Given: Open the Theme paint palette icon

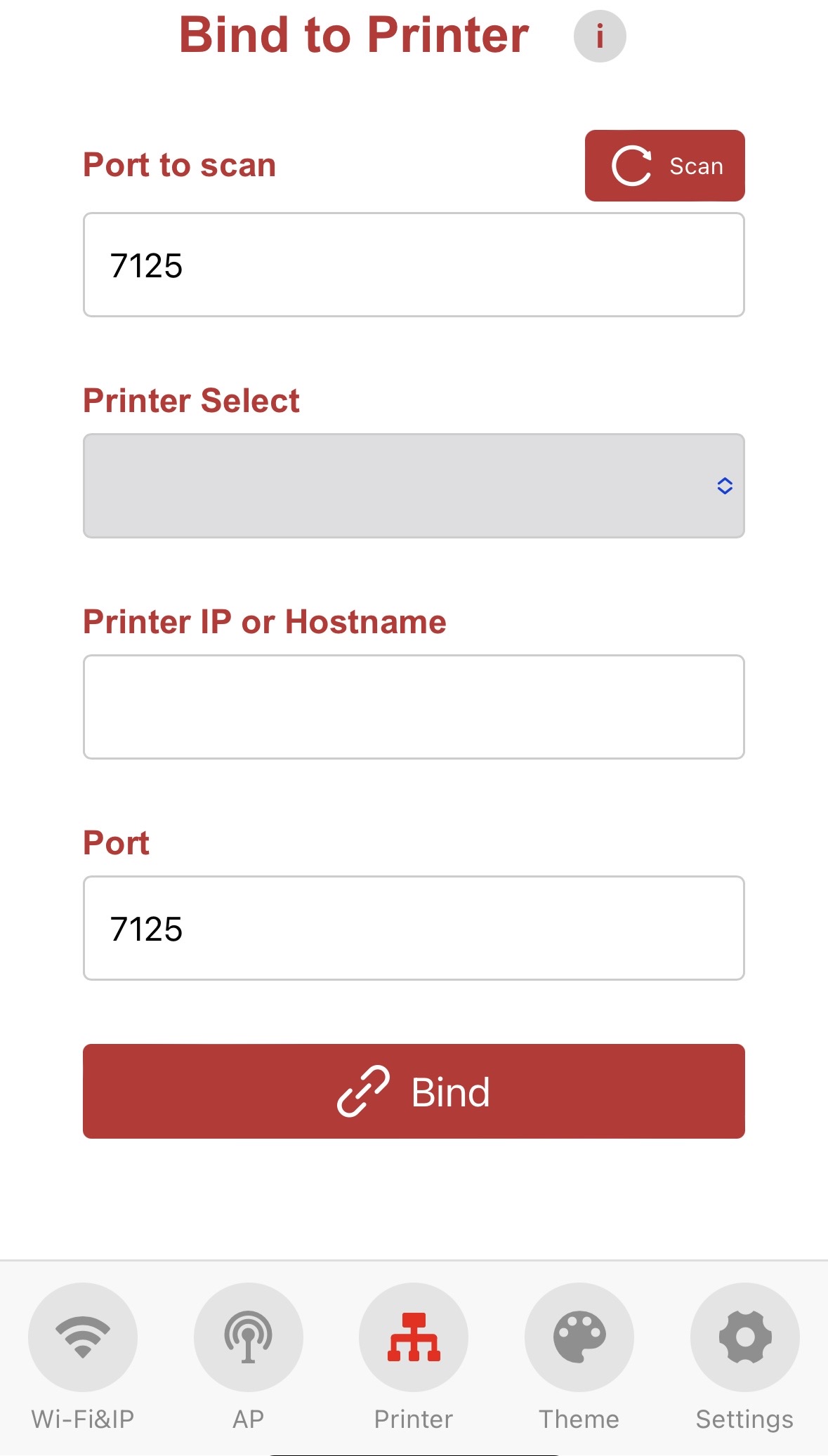Looking at the screenshot, I should pos(579,1337).
